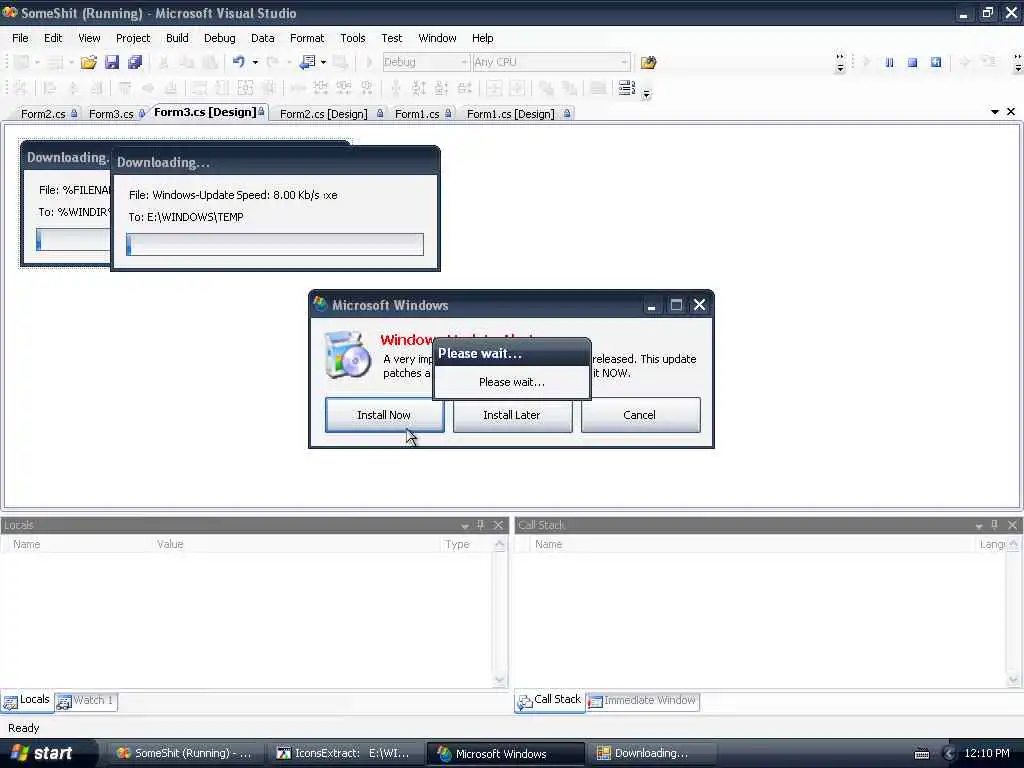Open Project menu
Viewport: 1024px width, 768px height.
pos(133,38)
